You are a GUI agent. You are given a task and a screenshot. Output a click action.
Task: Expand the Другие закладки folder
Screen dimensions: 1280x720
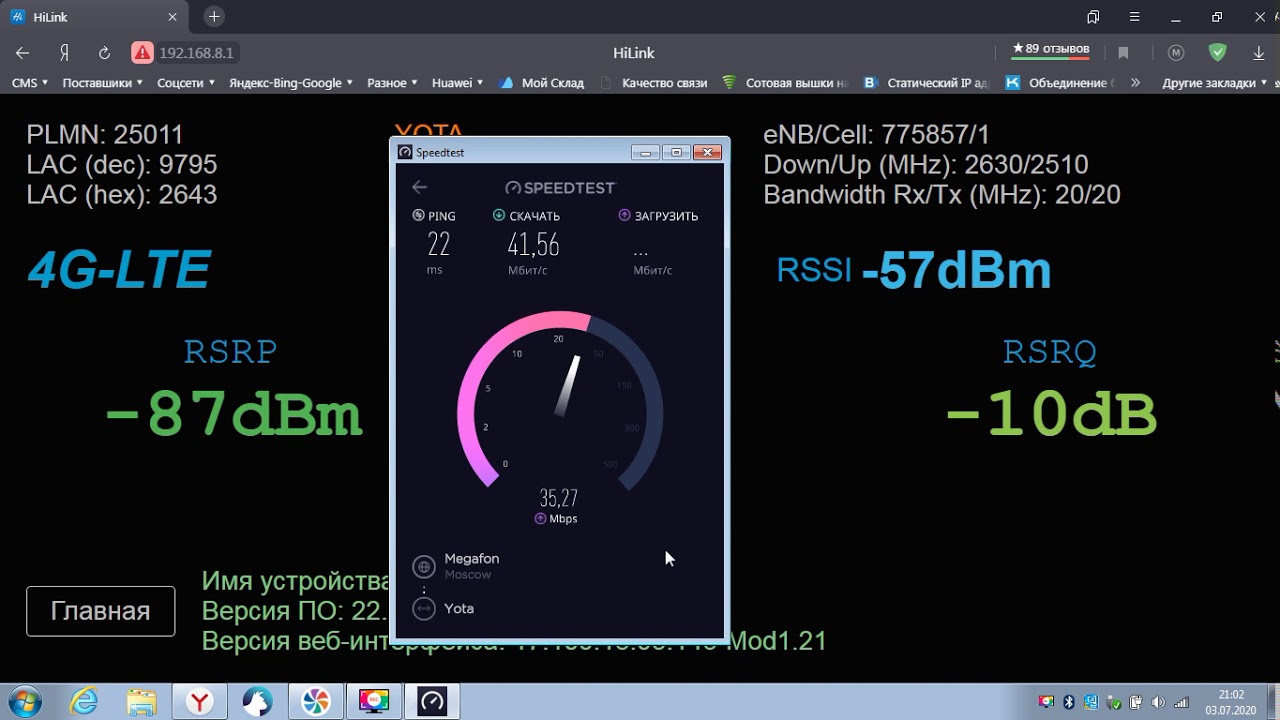click(1214, 83)
